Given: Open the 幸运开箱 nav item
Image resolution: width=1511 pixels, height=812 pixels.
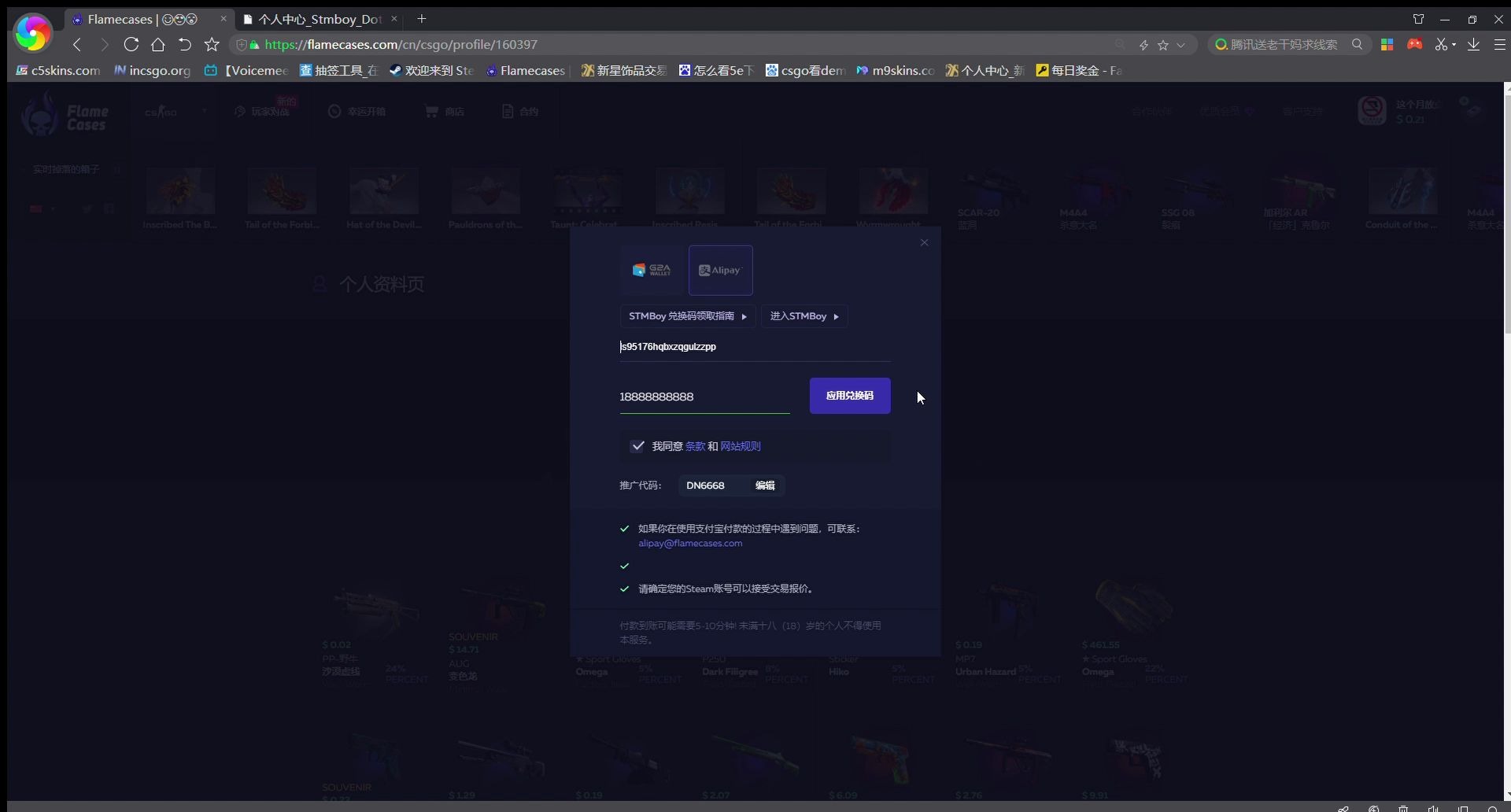Looking at the screenshot, I should 357,112.
